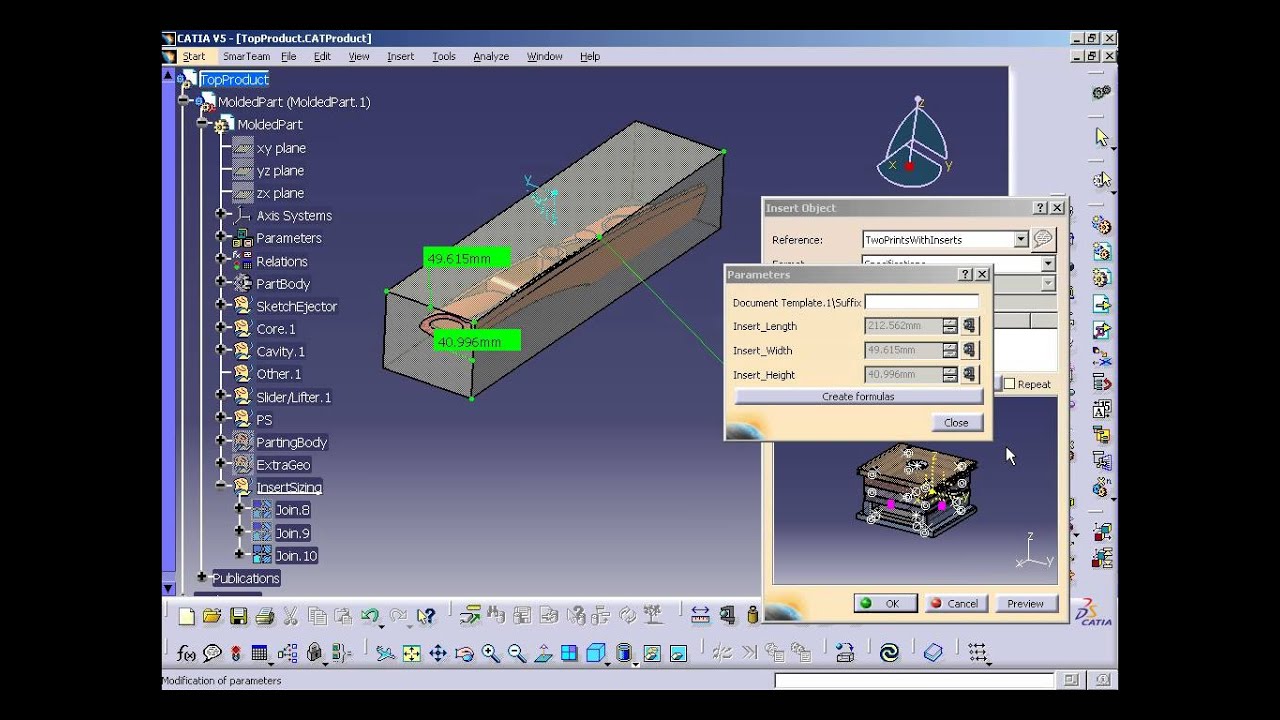Click the Measure Inertia weight icon
1280x720 pixels.
pos(752,616)
